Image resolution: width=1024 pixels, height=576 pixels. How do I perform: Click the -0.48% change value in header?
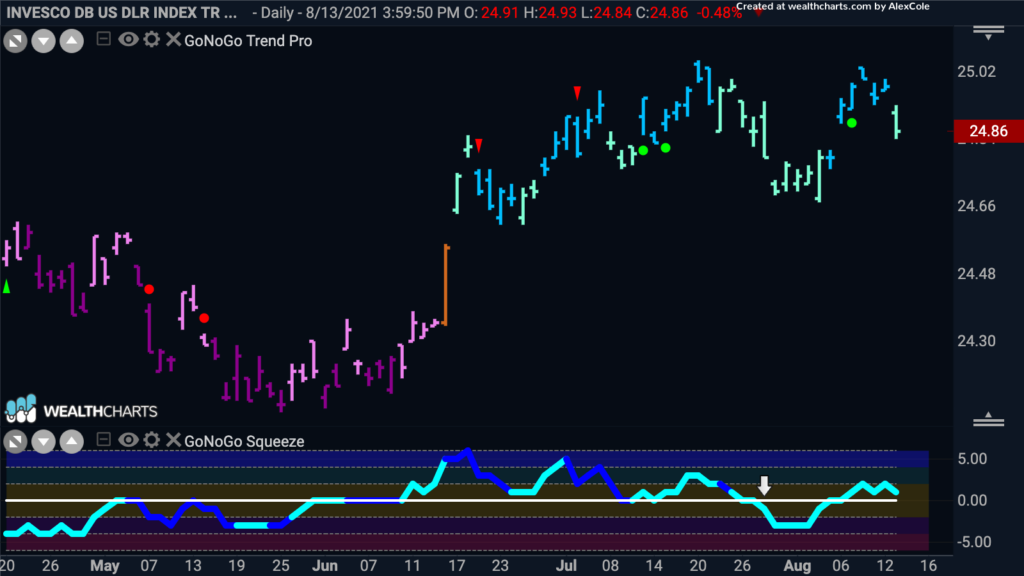pos(719,13)
